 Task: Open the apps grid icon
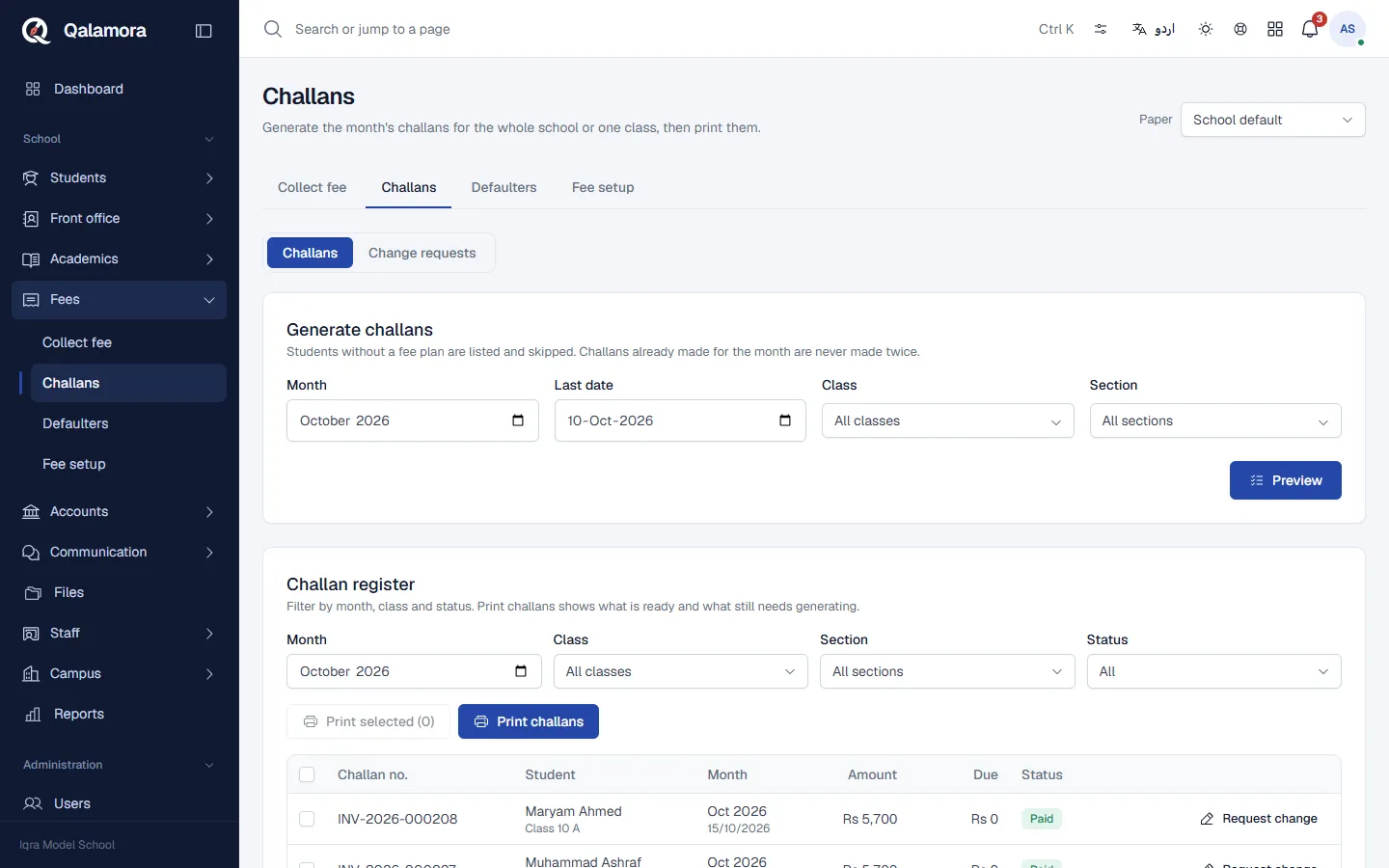1275,29
